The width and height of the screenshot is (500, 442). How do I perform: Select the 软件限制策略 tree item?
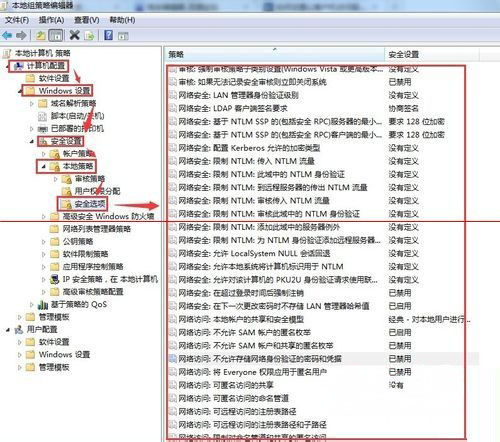[85, 254]
